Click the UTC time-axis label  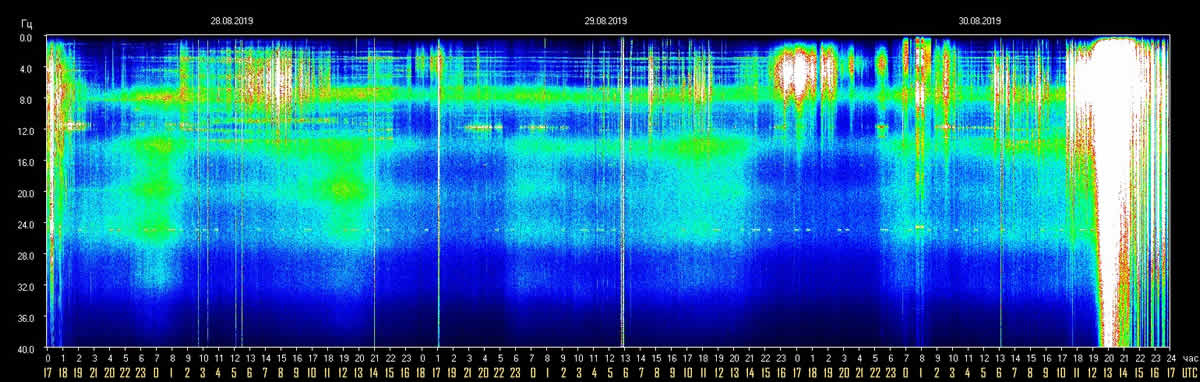1189,371
